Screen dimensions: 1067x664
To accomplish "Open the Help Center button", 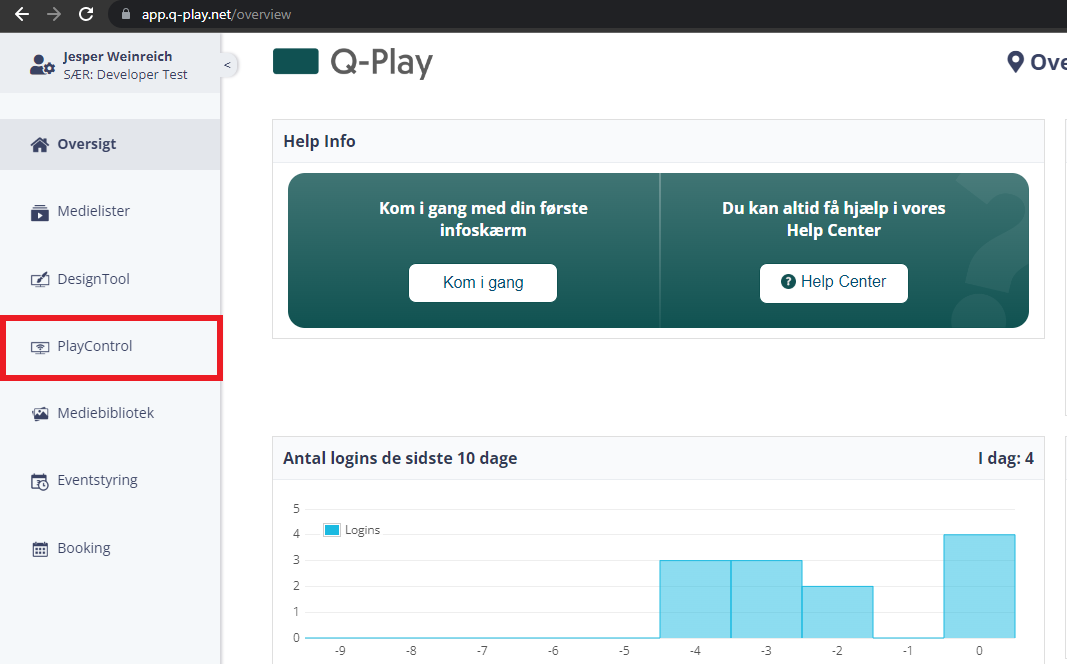I will (x=834, y=283).
